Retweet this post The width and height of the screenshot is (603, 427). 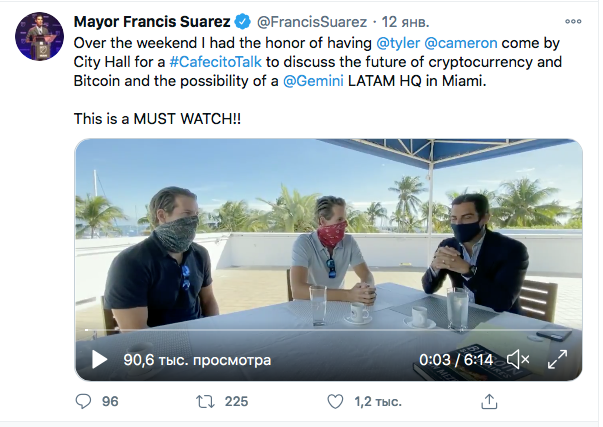tap(203, 401)
